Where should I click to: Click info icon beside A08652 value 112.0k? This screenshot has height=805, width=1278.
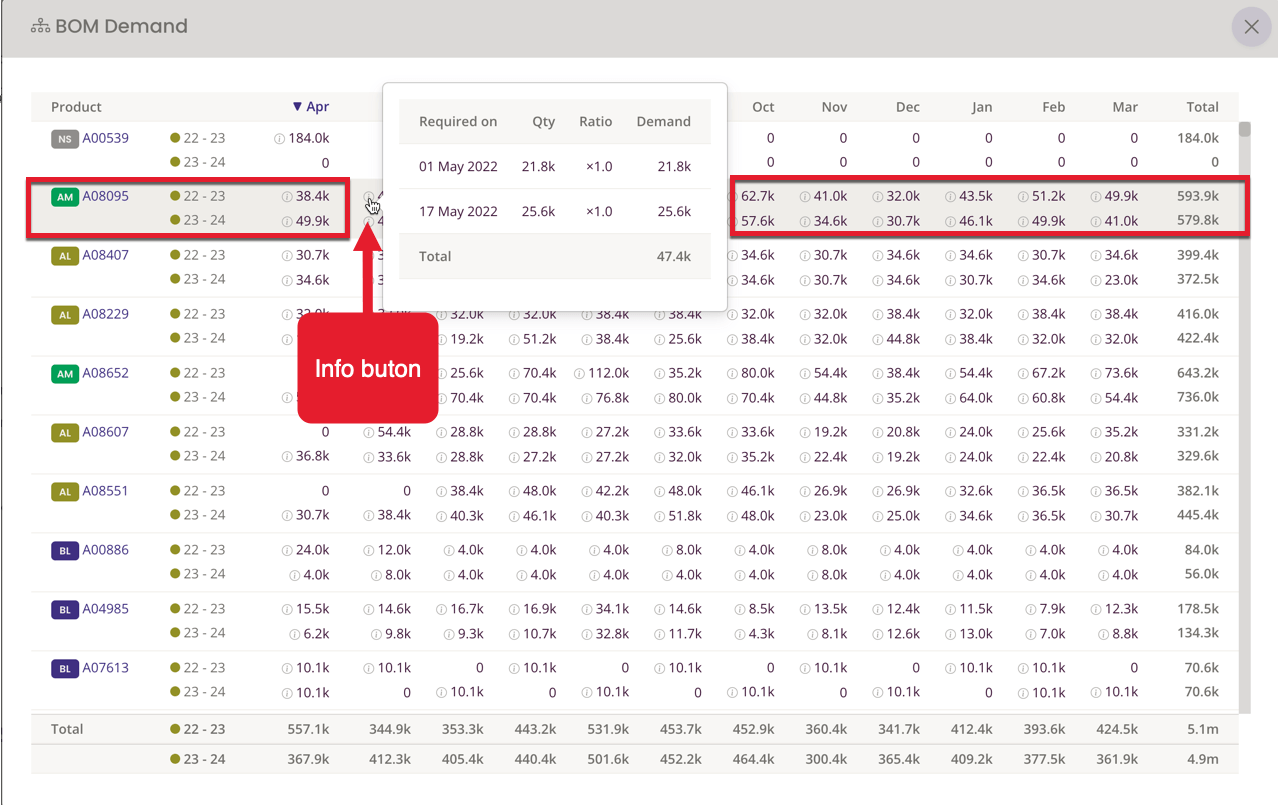click(579, 374)
